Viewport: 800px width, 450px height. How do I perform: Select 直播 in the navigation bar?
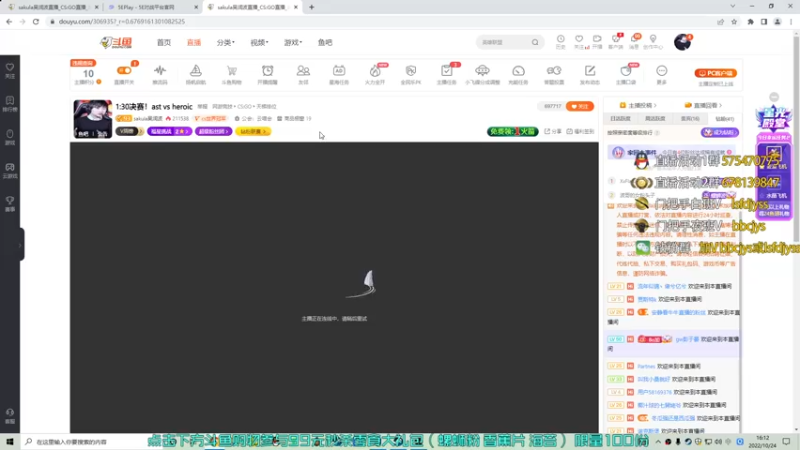[x=194, y=42]
